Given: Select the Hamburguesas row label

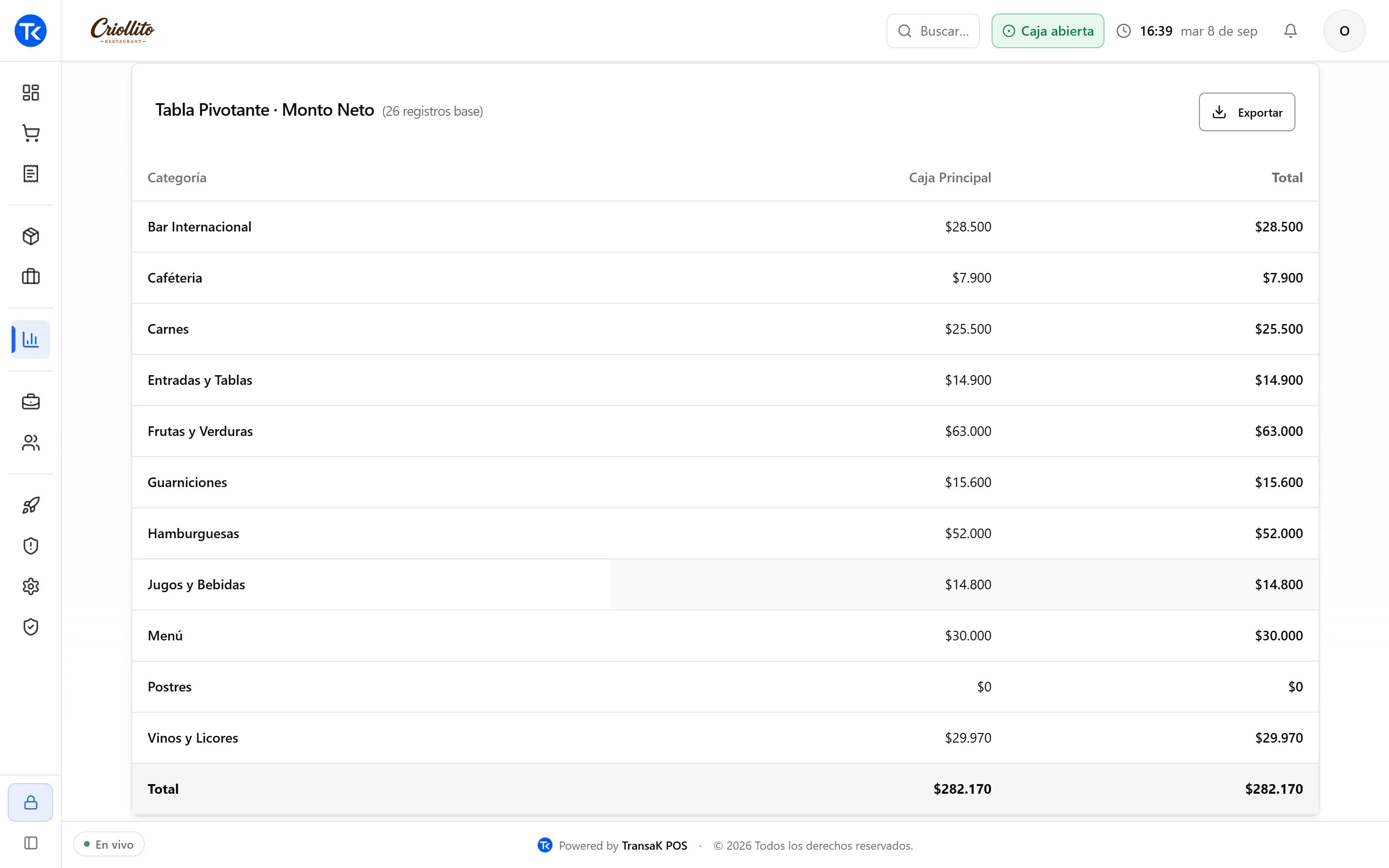Looking at the screenshot, I should point(193,533).
